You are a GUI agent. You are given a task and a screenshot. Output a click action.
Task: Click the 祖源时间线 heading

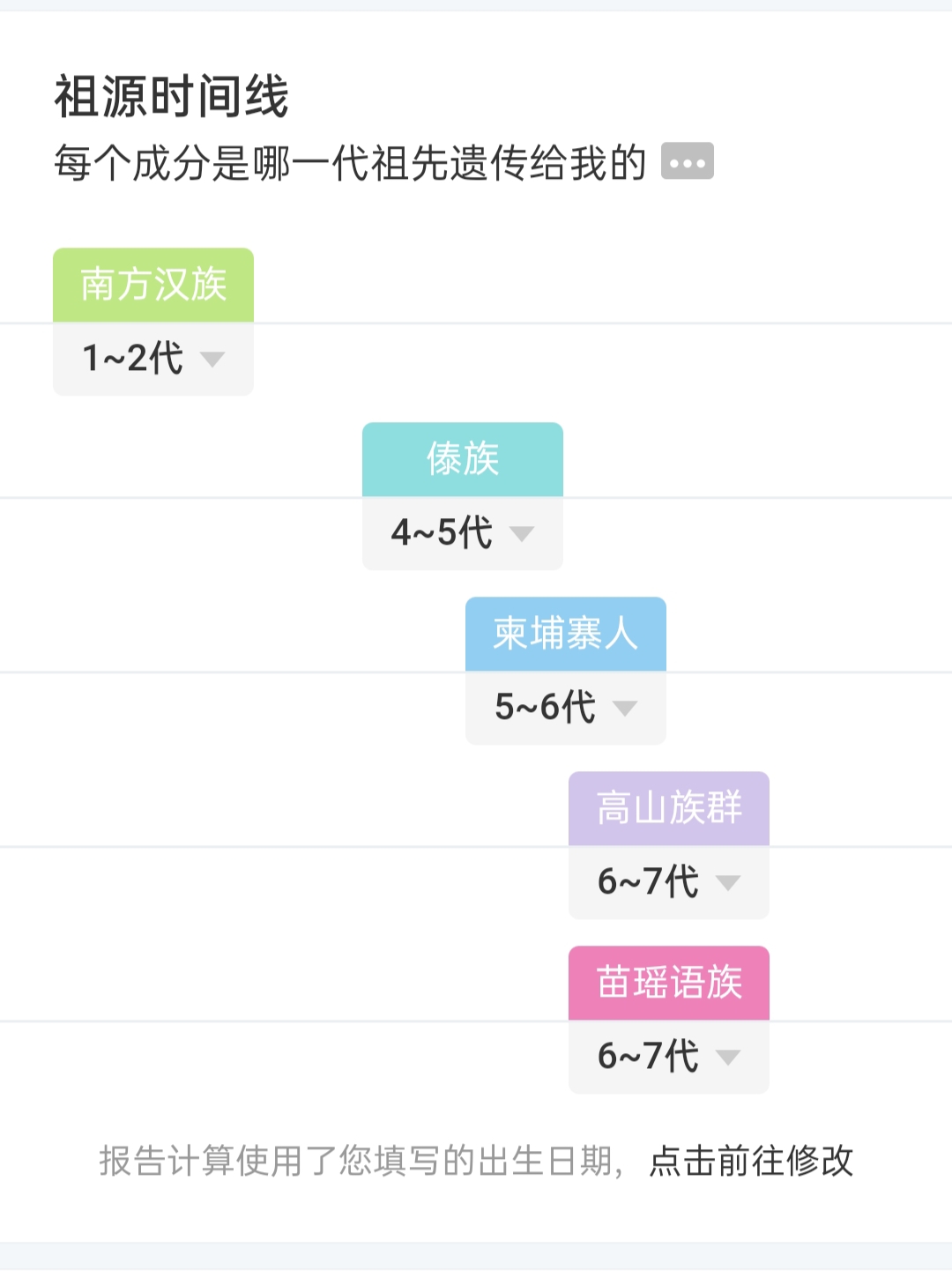(x=172, y=96)
